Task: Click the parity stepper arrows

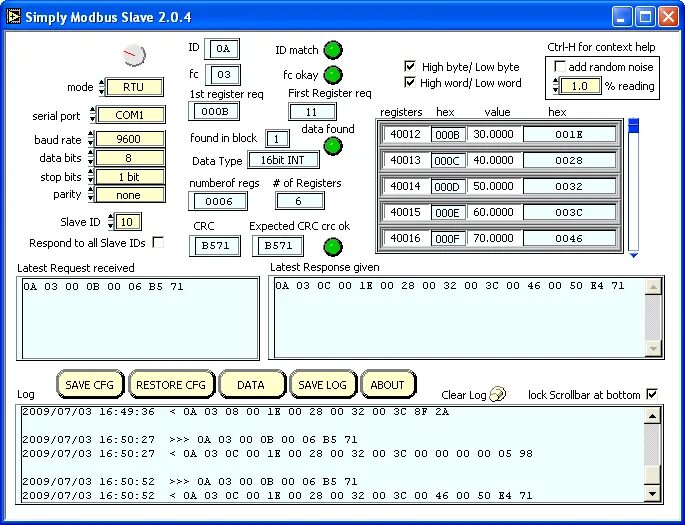Action: coord(90,194)
